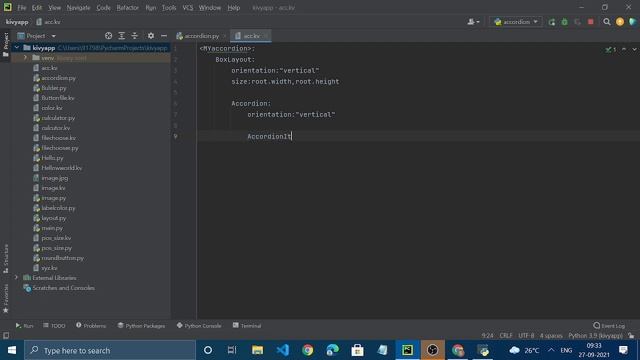Open the Edit menu
Screen dimensions: 640x360
[x=37, y=8]
